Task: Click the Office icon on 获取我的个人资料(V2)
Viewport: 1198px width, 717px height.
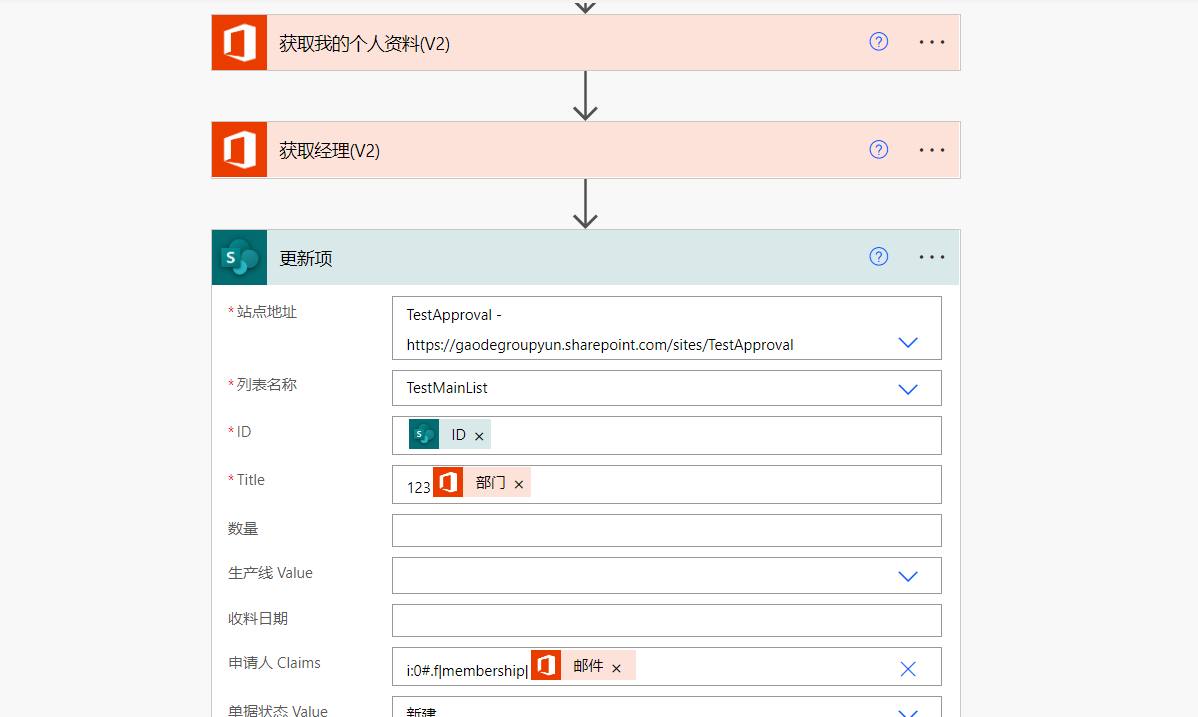Action: 239,43
